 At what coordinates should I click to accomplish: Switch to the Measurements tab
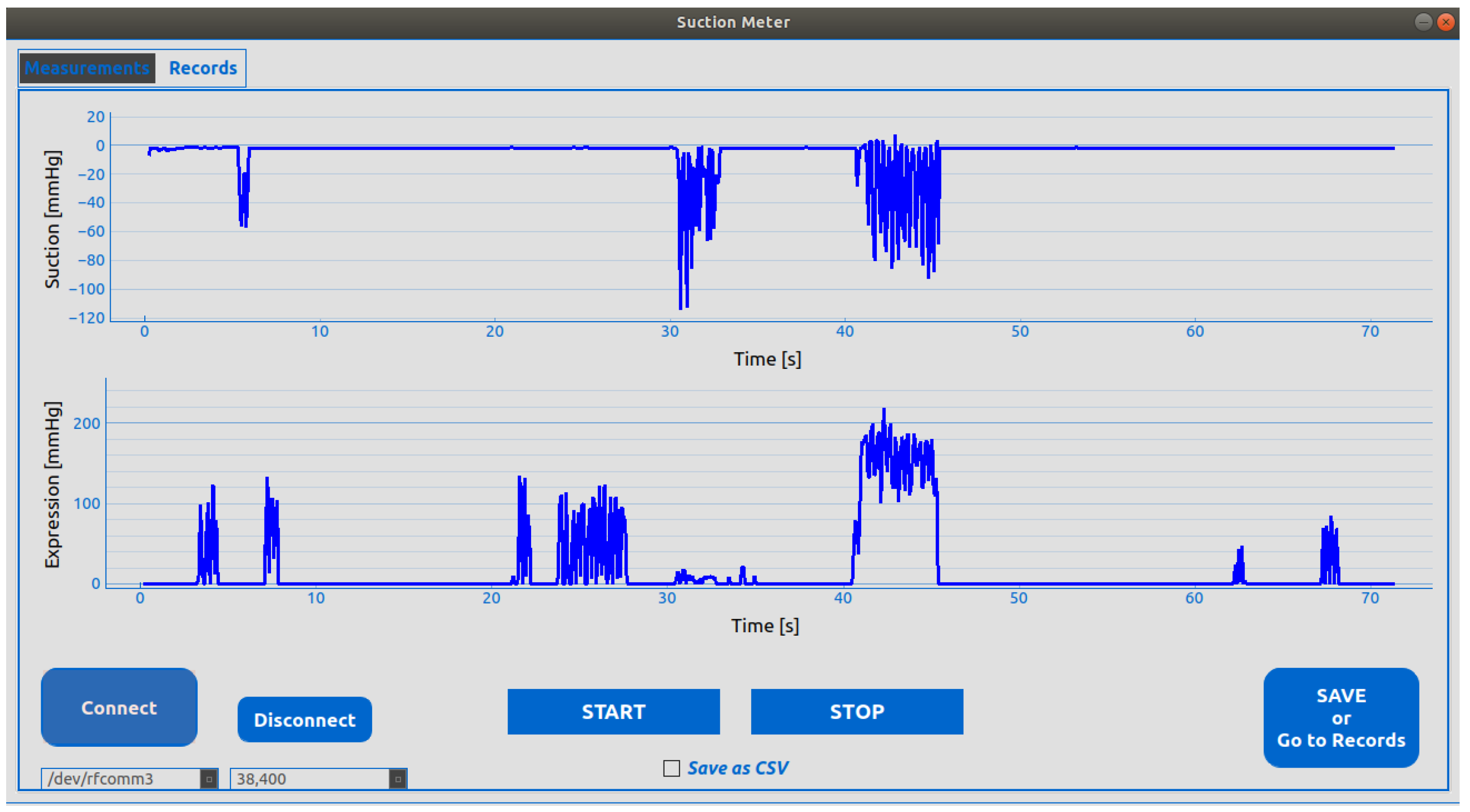[87, 68]
